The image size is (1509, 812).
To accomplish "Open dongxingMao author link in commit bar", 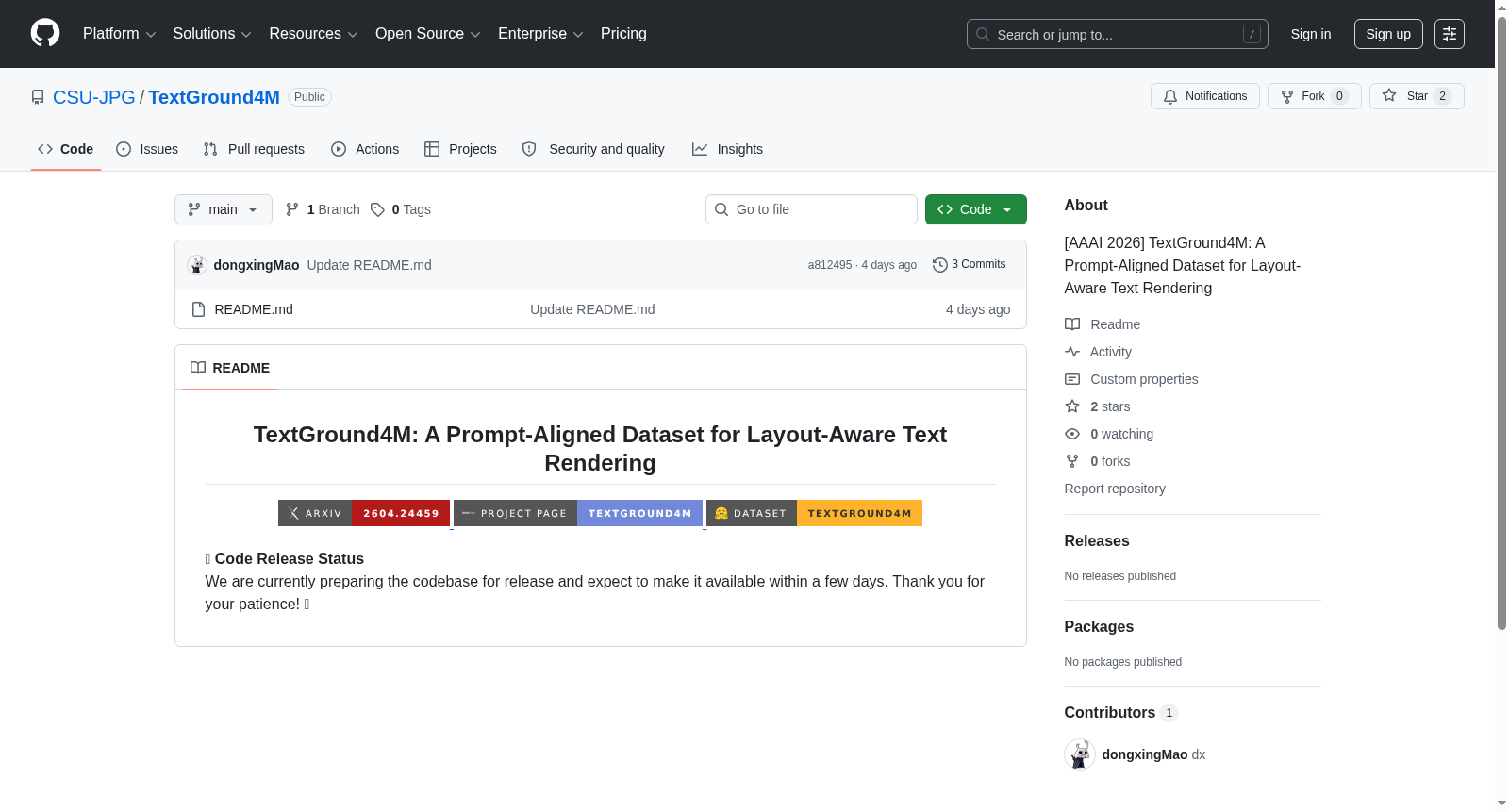I will point(257,265).
